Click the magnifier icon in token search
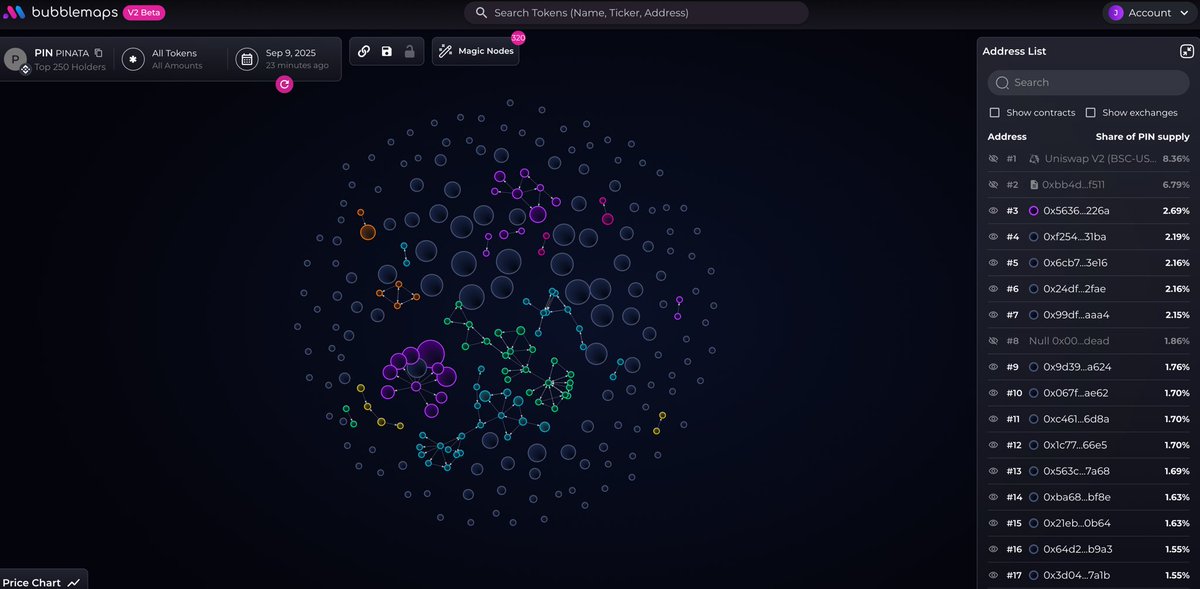The height and width of the screenshot is (589, 1200). pos(481,13)
